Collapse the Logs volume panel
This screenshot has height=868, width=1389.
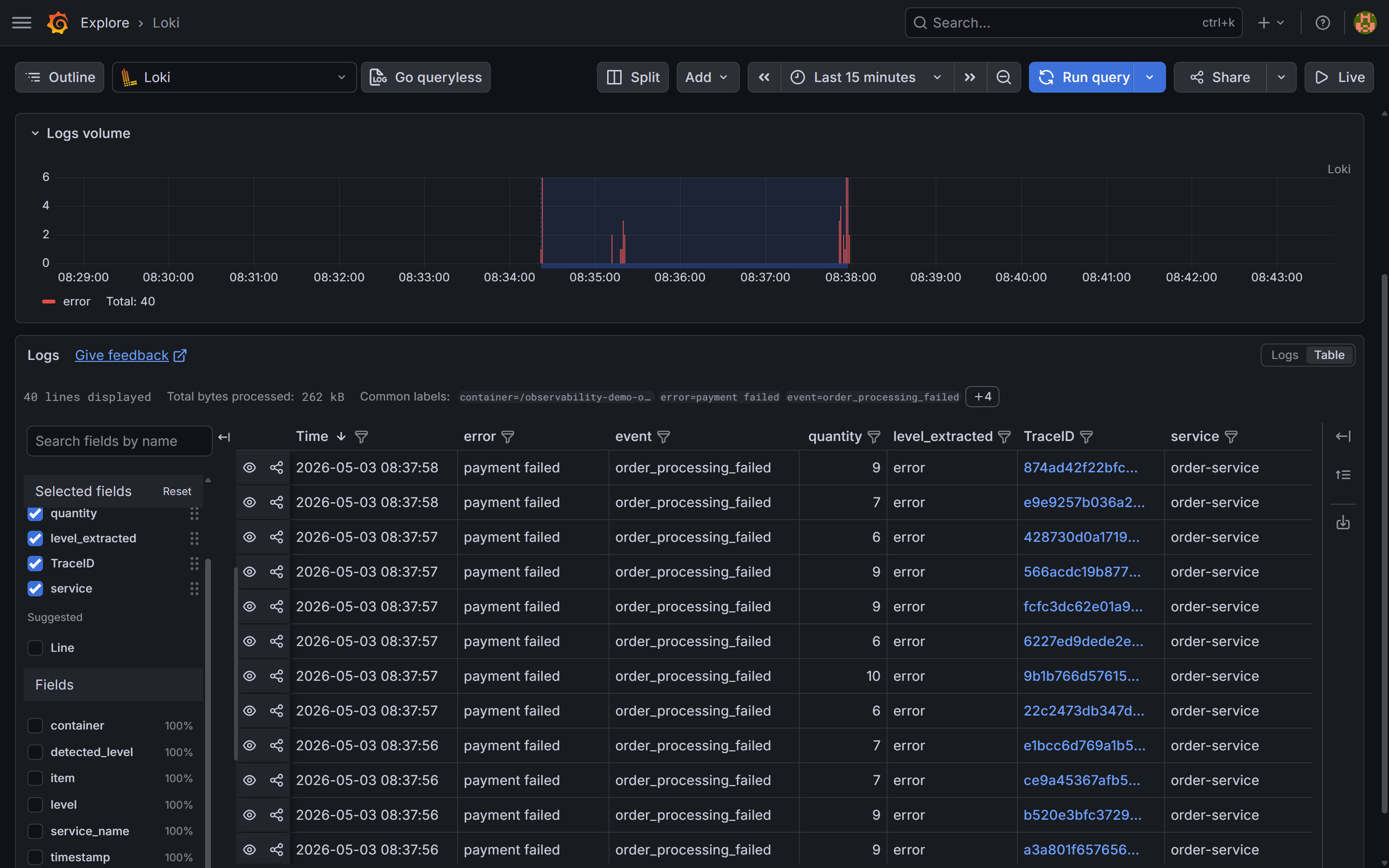coord(35,133)
